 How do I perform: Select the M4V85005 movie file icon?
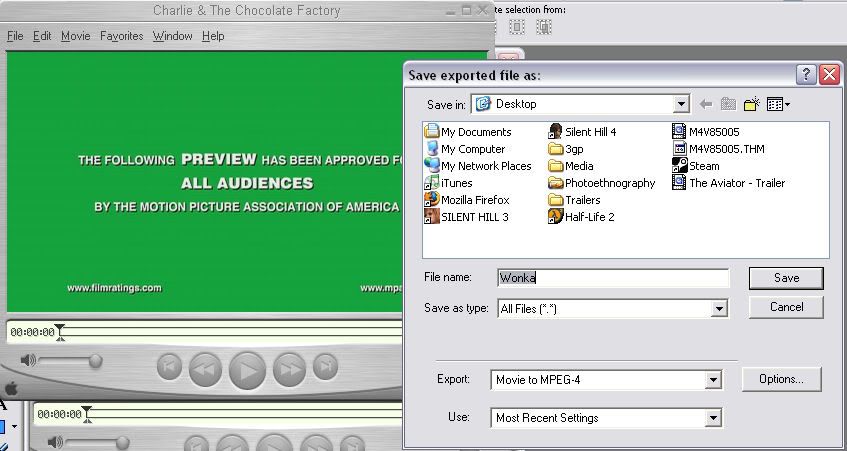(x=679, y=132)
